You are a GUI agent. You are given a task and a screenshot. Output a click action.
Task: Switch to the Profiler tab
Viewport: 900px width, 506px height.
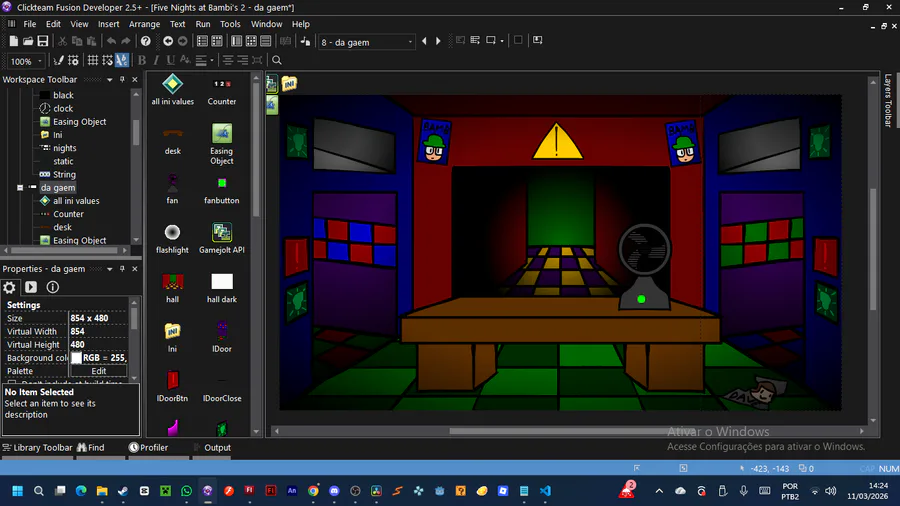pyautogui.click(x=149, y=447)
